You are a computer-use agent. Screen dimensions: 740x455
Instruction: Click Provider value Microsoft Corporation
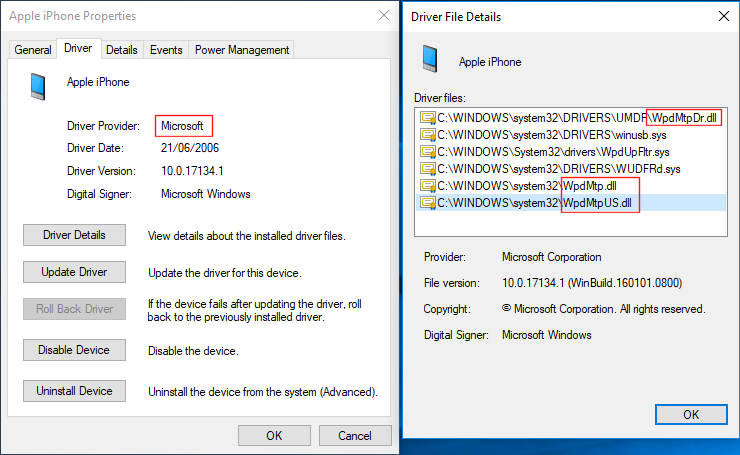point(552,257)
